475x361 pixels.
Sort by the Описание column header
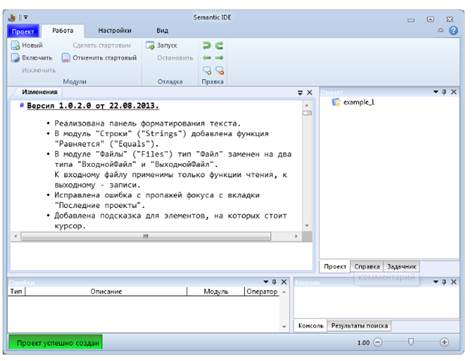click(x=106, y=291)
